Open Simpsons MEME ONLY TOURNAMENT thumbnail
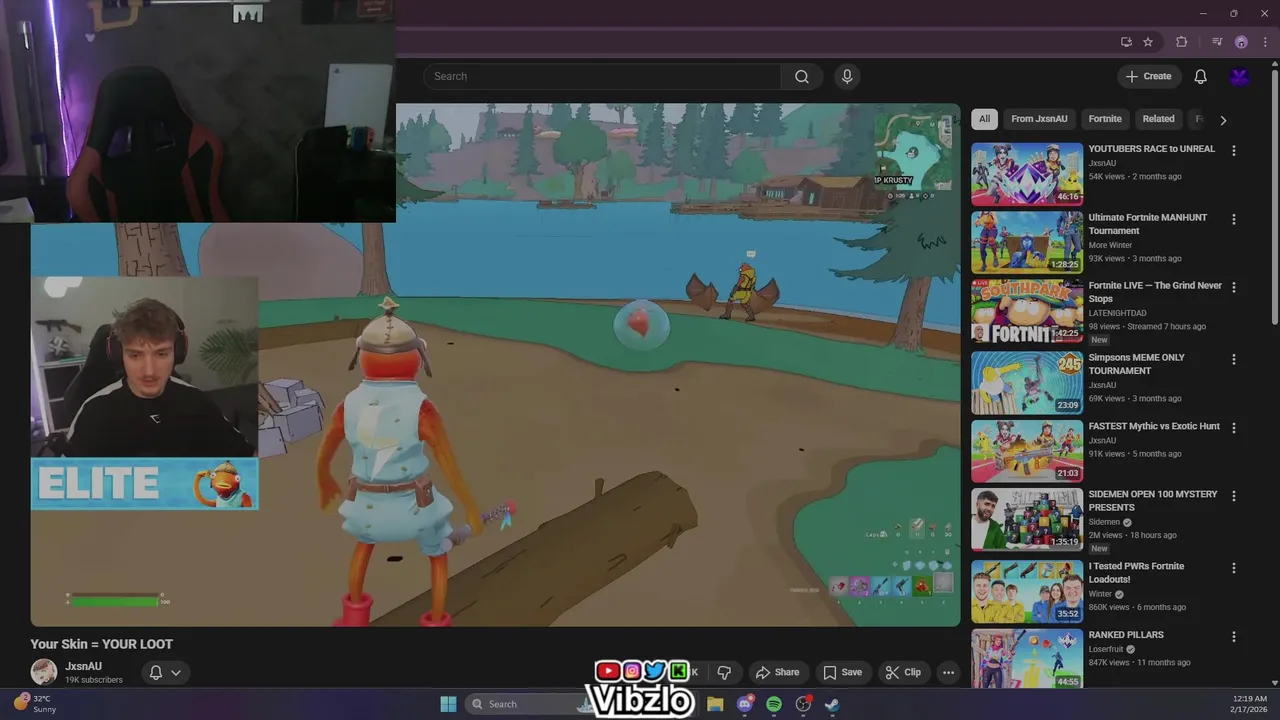Screen dimensions: 1280x720 click(x=1027, y=383)
